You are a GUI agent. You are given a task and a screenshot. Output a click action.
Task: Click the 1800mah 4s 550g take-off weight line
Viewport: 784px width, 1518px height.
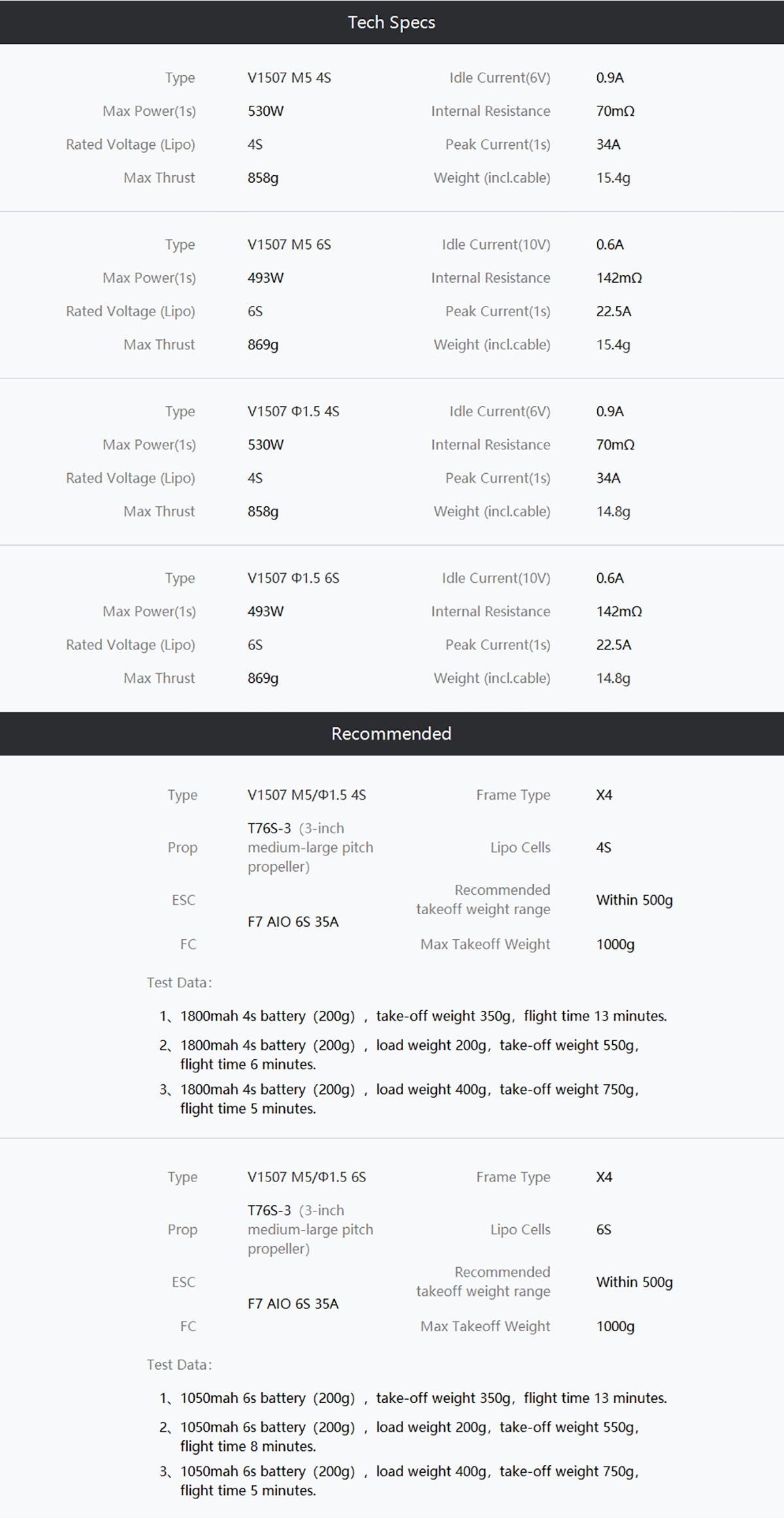tap(409, 1045)
